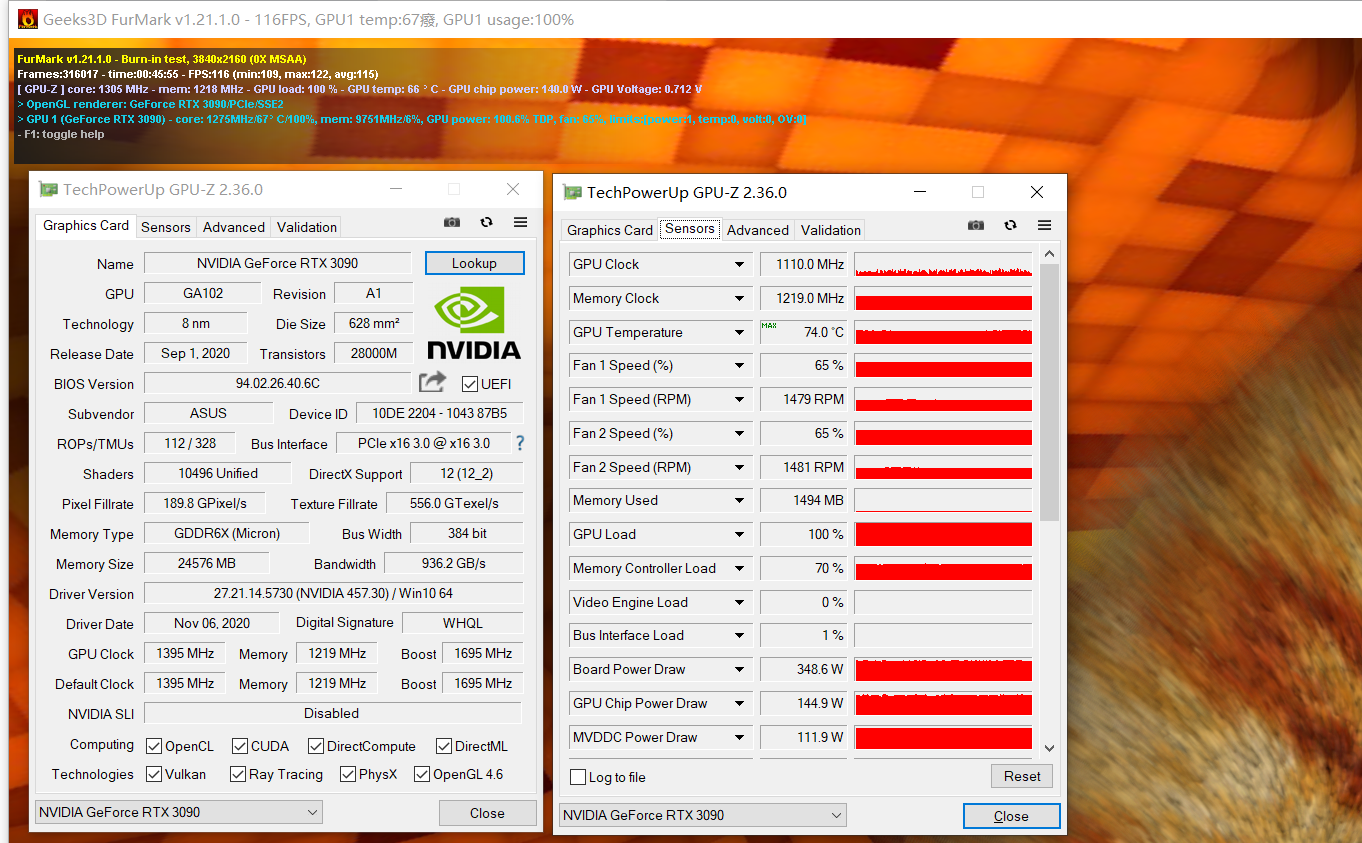1362x843 pixels.
Task: Toggle the UEFI checkbox
Action: (x=470, y=384)
